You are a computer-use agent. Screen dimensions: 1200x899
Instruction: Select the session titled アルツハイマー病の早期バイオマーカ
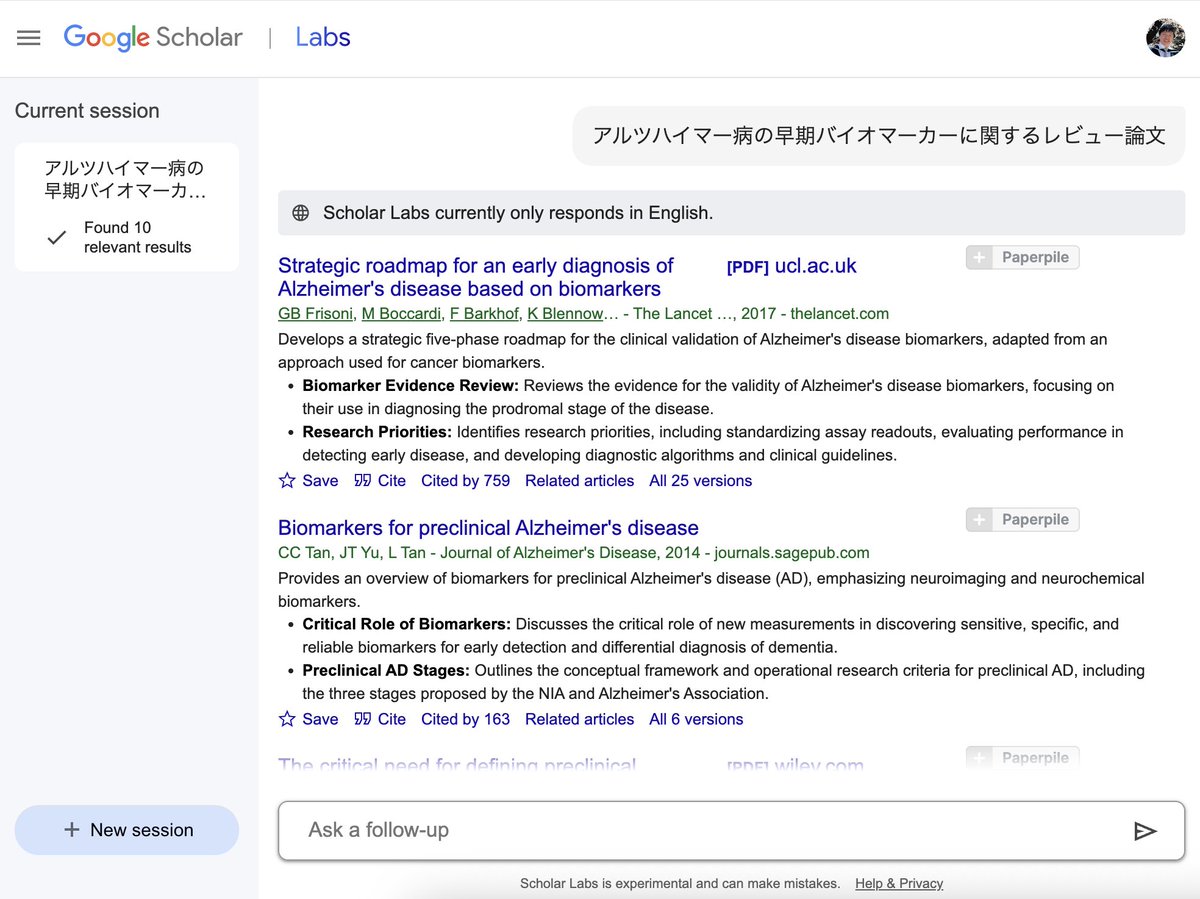pos(126,180)
